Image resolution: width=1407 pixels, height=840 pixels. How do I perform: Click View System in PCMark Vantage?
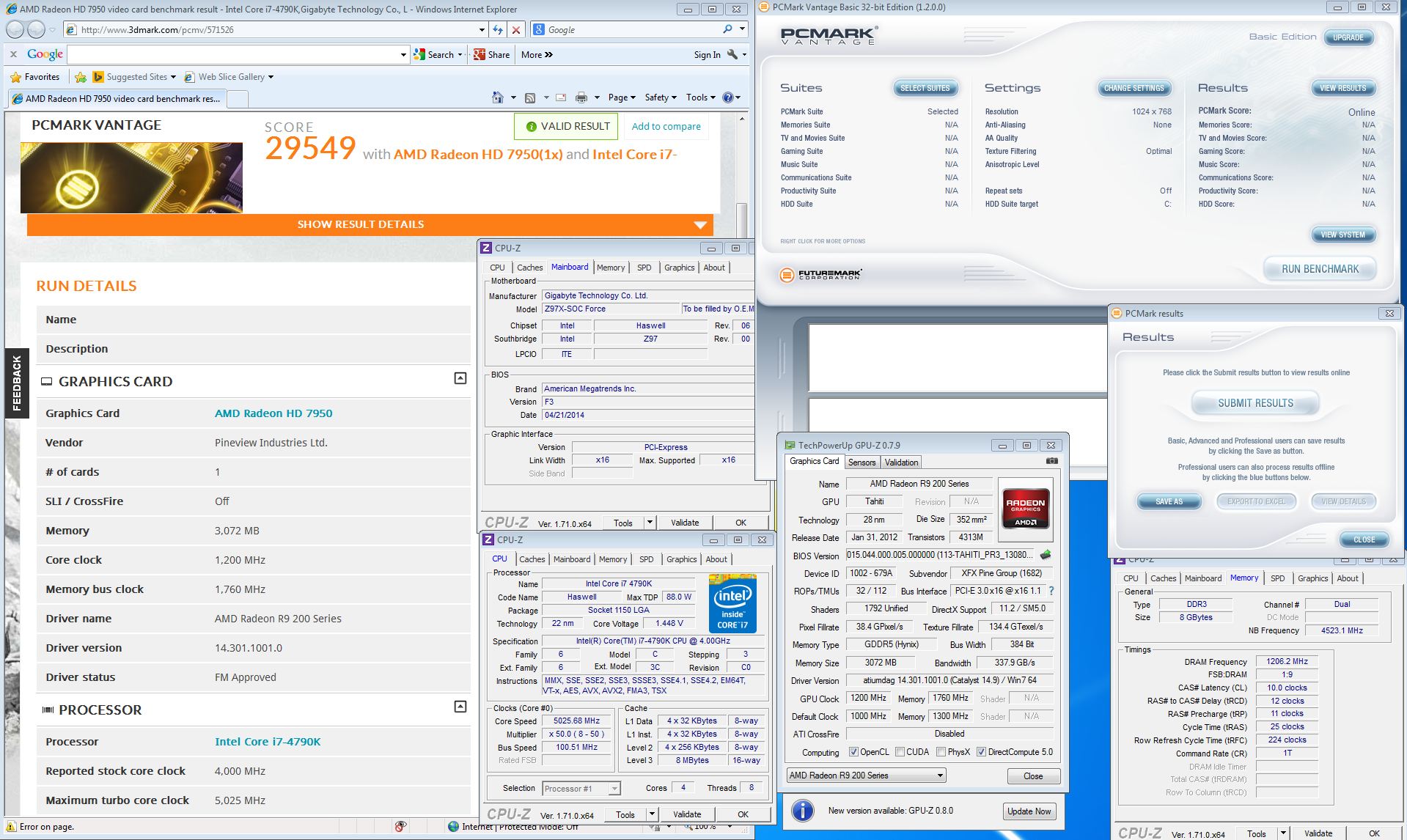click(x=1342, y=235)
